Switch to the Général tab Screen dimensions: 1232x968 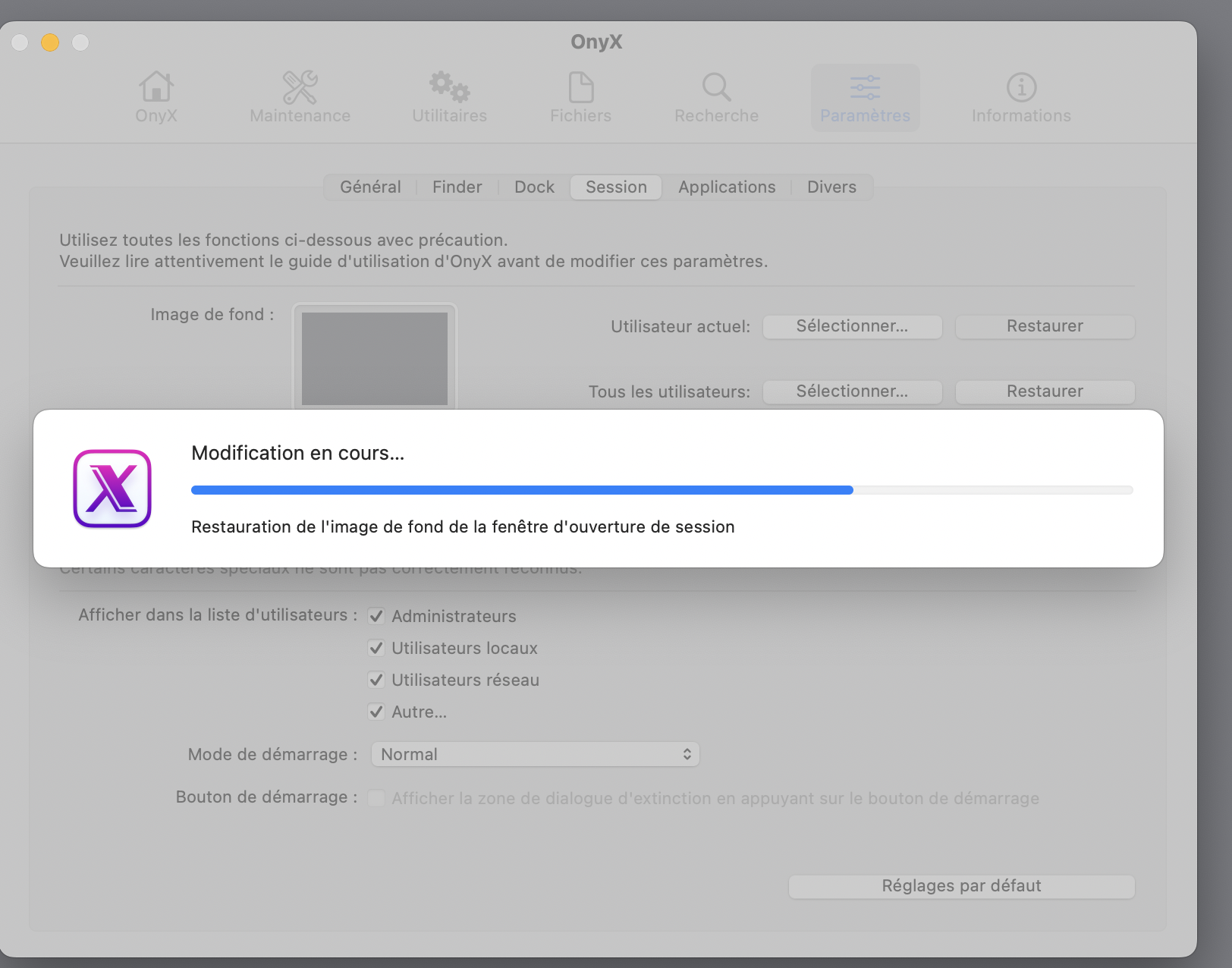370,187
